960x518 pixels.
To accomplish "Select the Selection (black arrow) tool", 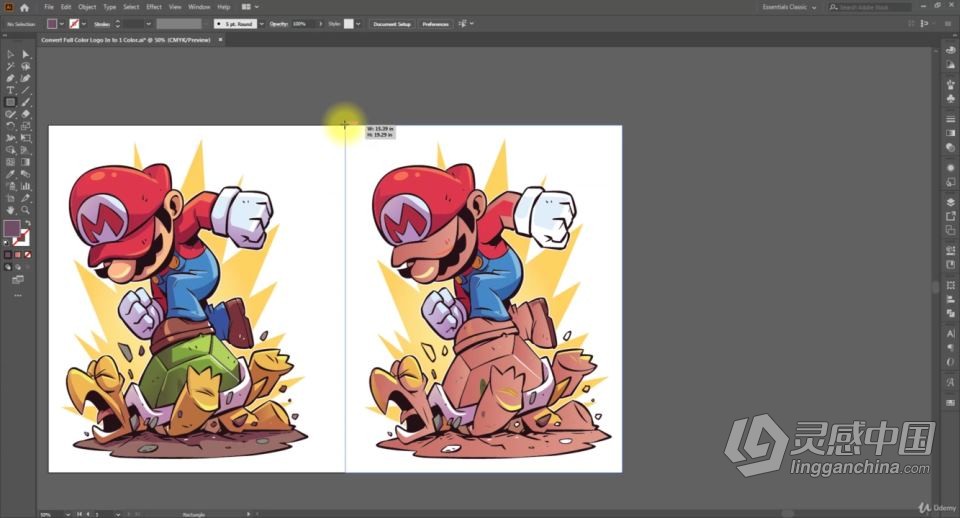I will pyautogui.click(x=10, y=54).
